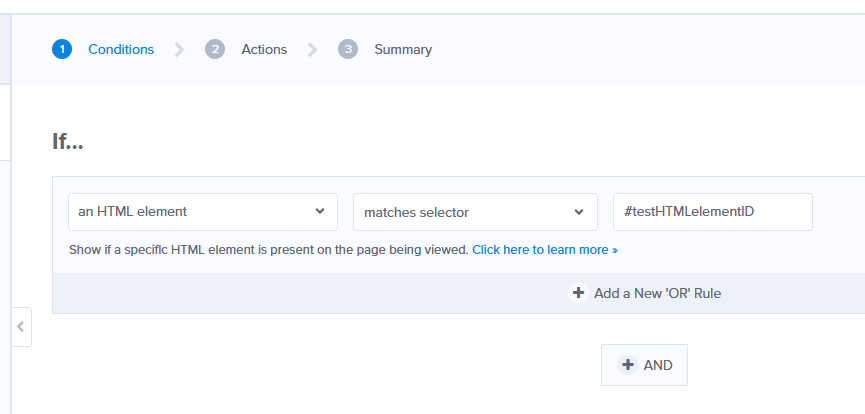Click the step 2 number circle
The height and width of the screenshot is (414, 865).
click(x=215, y=49)
